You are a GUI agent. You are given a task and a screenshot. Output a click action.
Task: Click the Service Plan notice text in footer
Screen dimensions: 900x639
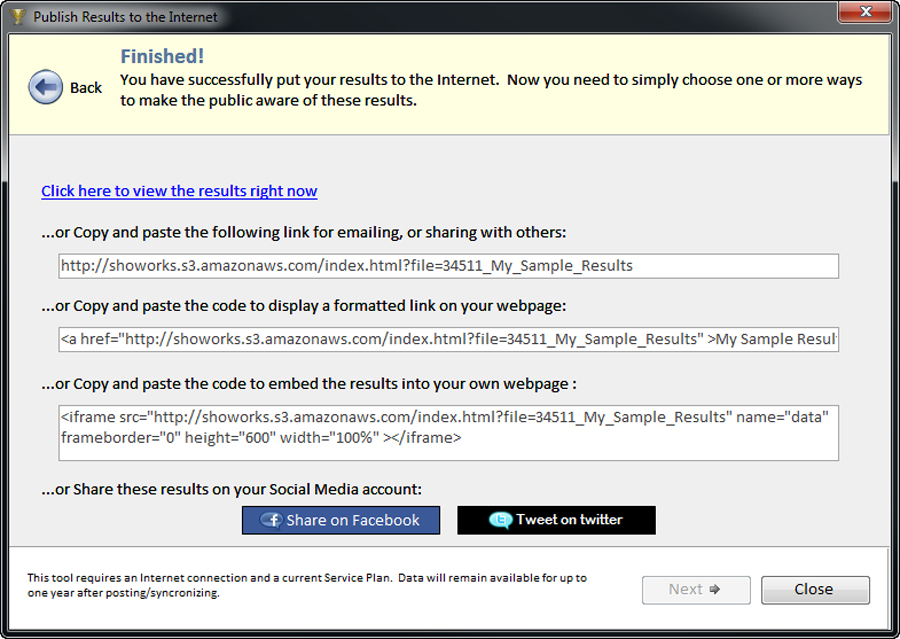[x=306, y=585]
